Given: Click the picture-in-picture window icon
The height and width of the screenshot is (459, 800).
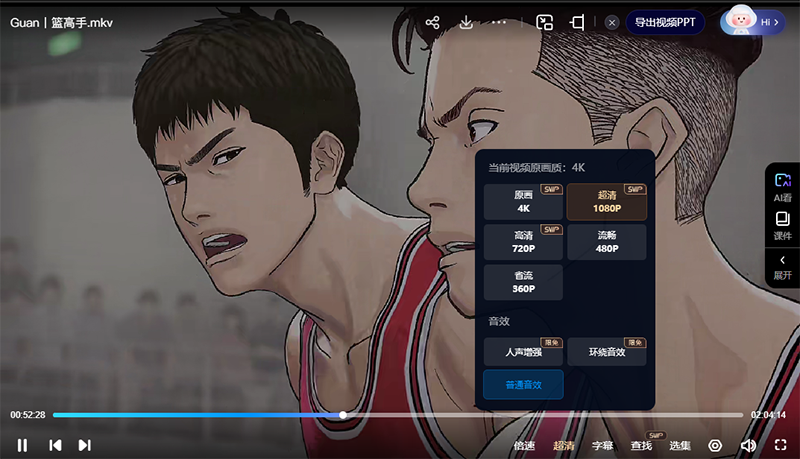Looking at the screenshot, I should coord(544,22).
